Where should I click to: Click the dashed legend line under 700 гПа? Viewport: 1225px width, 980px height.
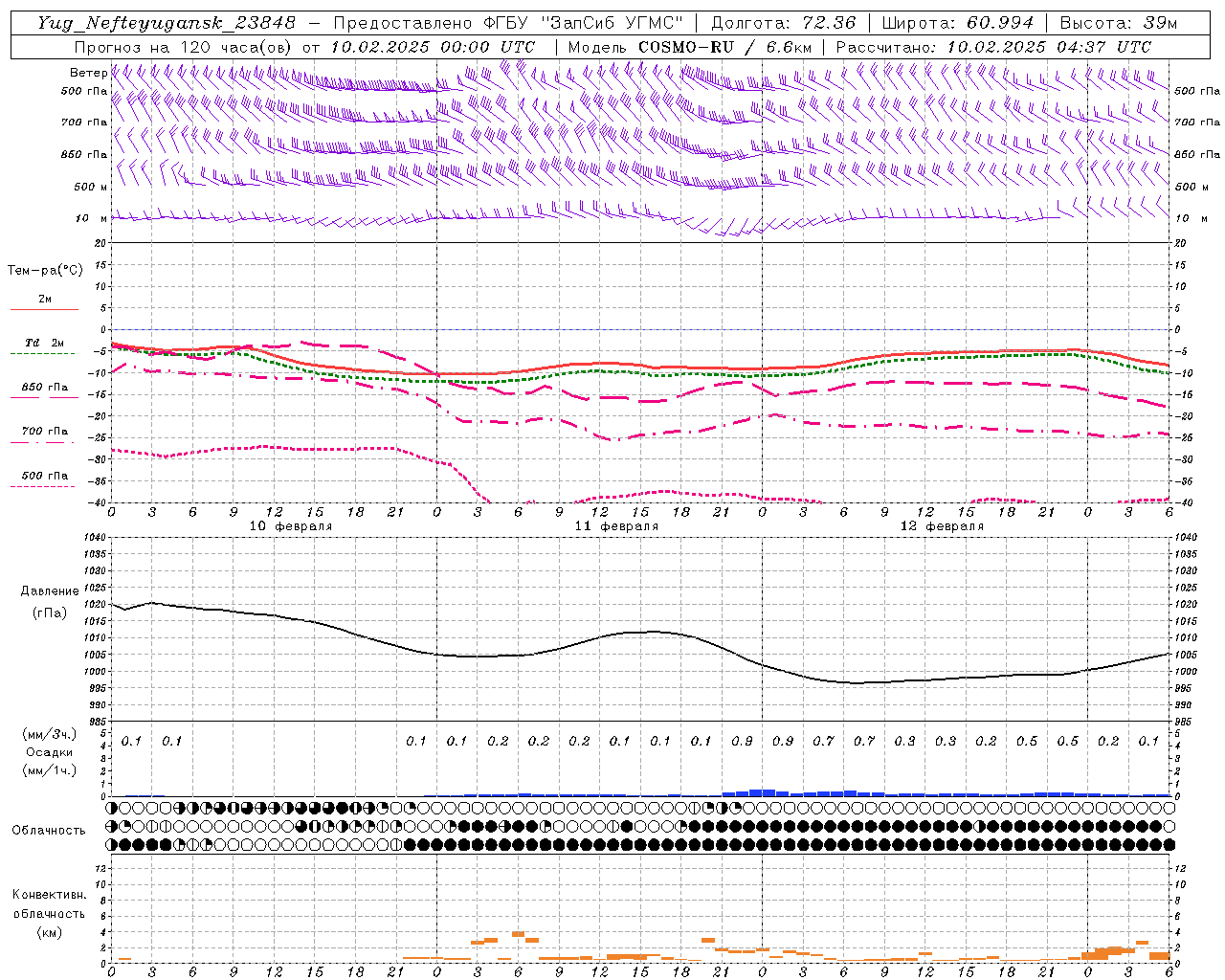[x=42, y=442]
